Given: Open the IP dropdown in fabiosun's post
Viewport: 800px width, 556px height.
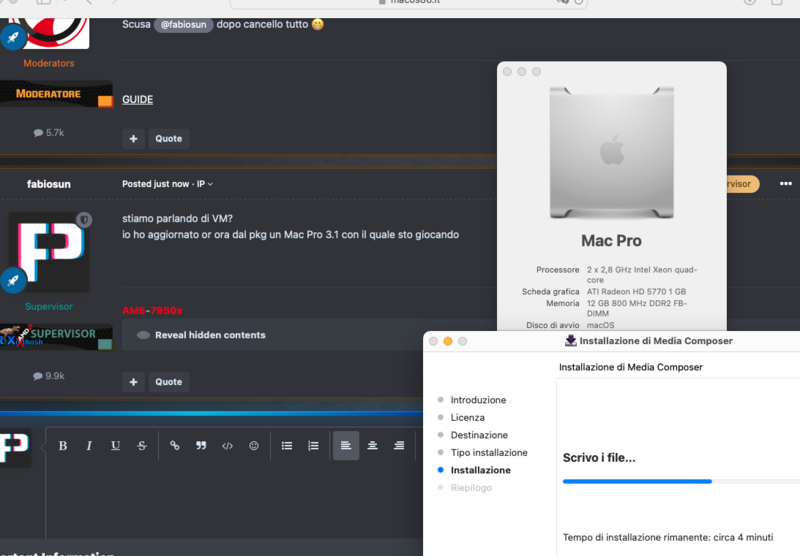Looking at the screenshot, I should click(x=204, y=184).
